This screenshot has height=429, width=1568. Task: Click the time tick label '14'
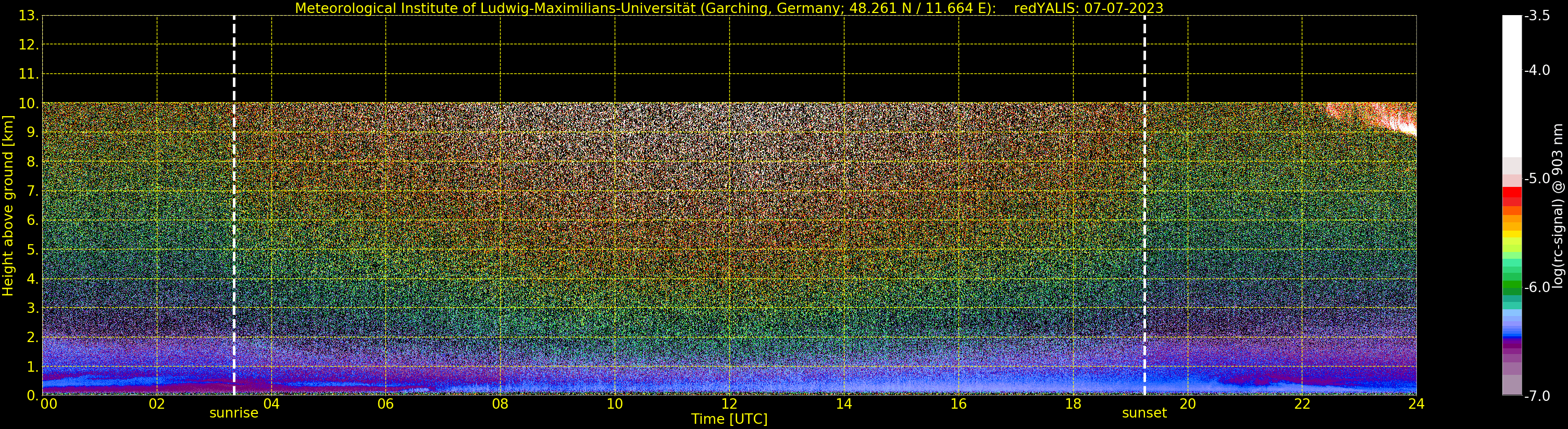(844, 403)
